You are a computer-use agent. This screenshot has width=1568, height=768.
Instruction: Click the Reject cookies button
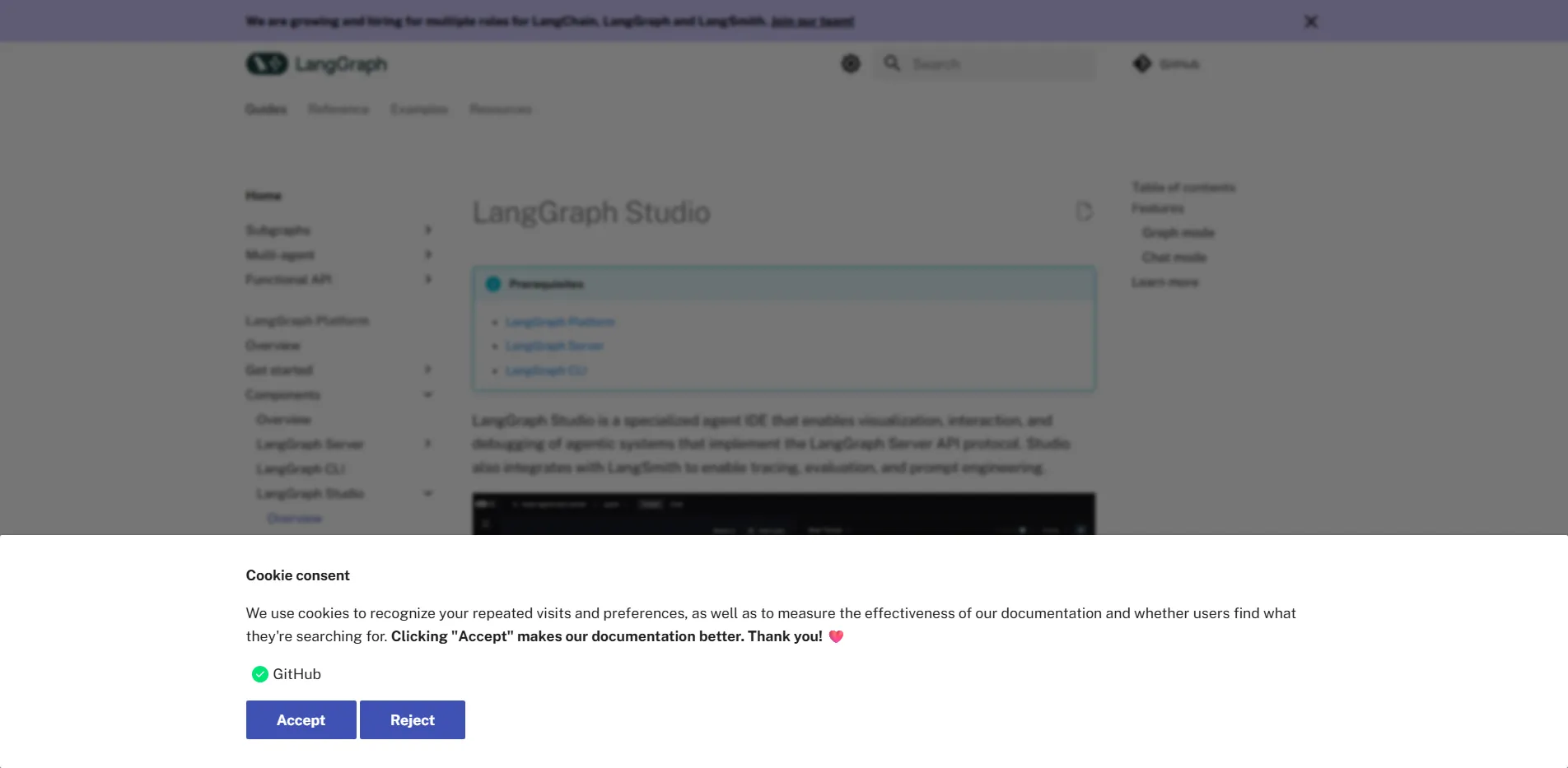tap(412, 719)
